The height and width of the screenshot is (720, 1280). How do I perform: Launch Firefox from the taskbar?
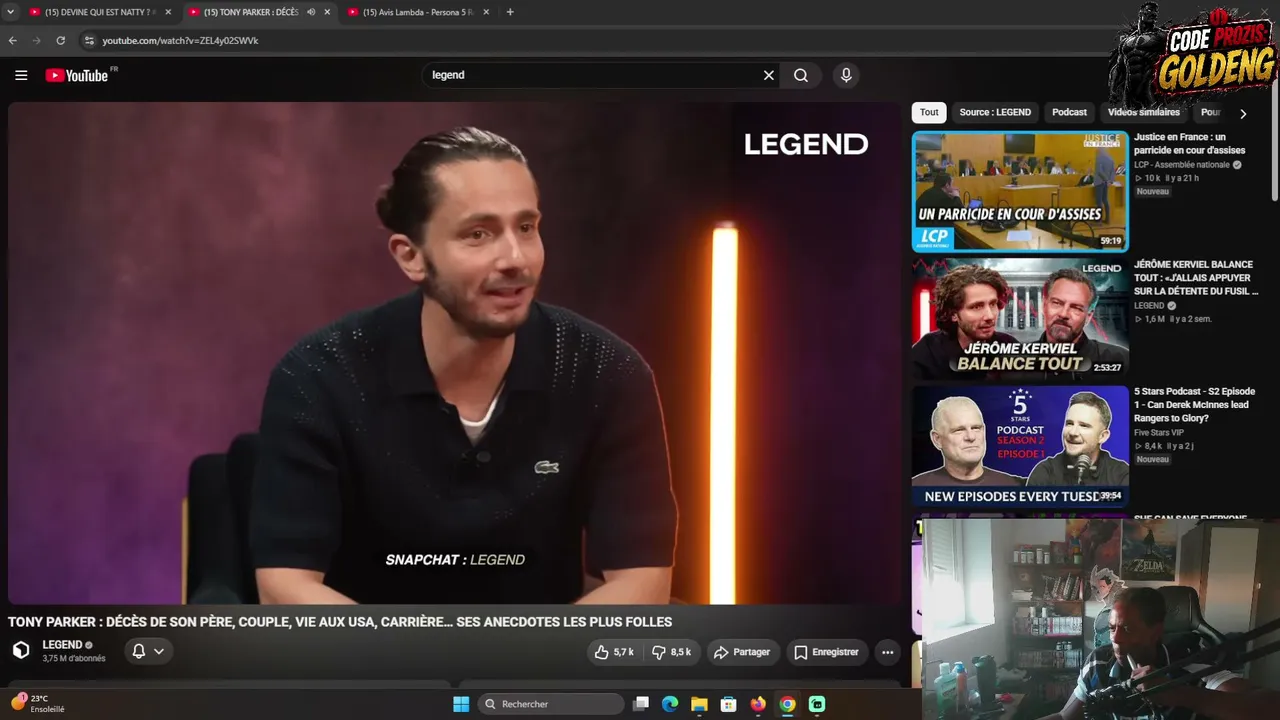(758, 704)
